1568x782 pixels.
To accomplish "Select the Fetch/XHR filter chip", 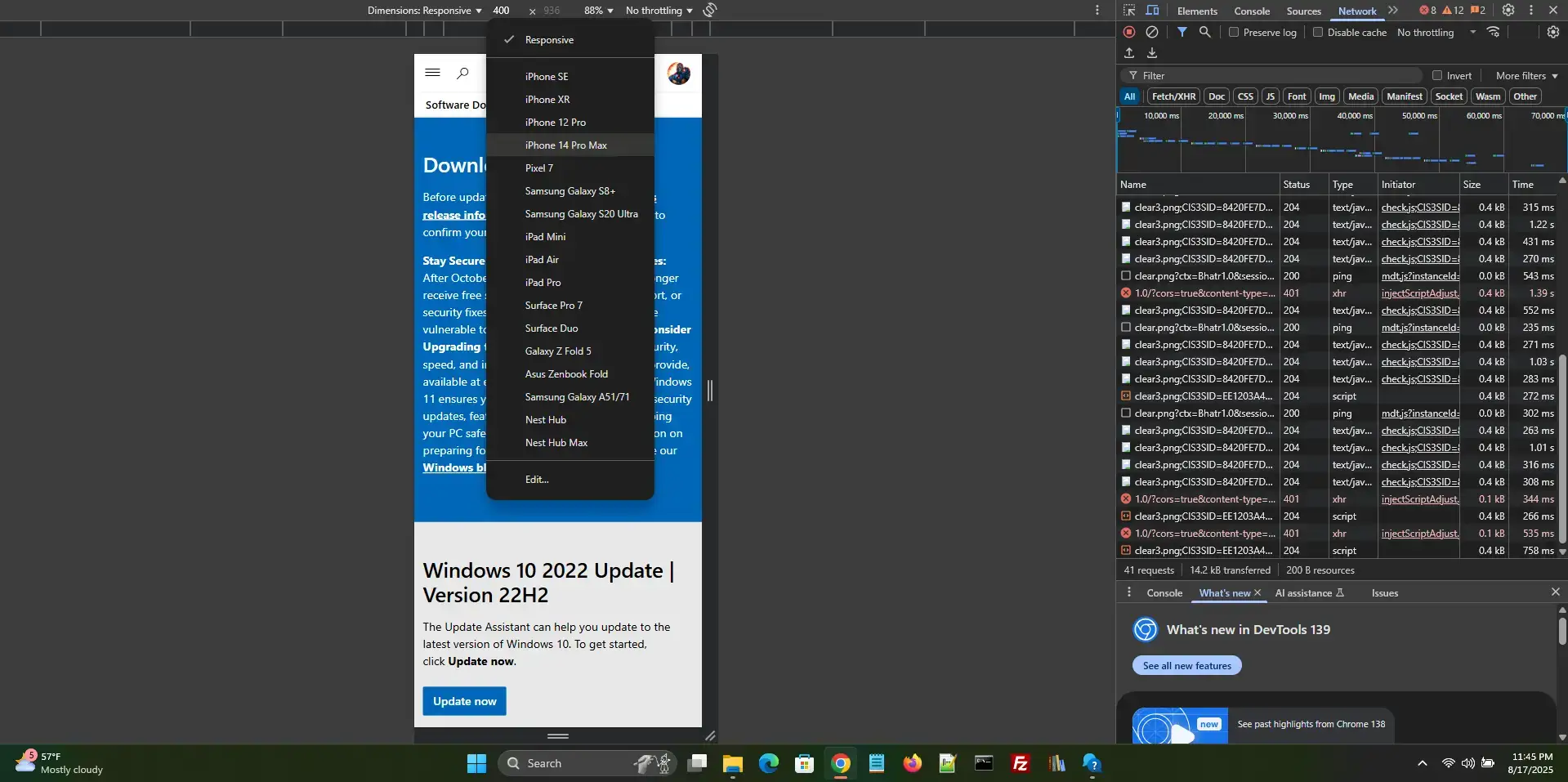I will tap(1173, 96).
